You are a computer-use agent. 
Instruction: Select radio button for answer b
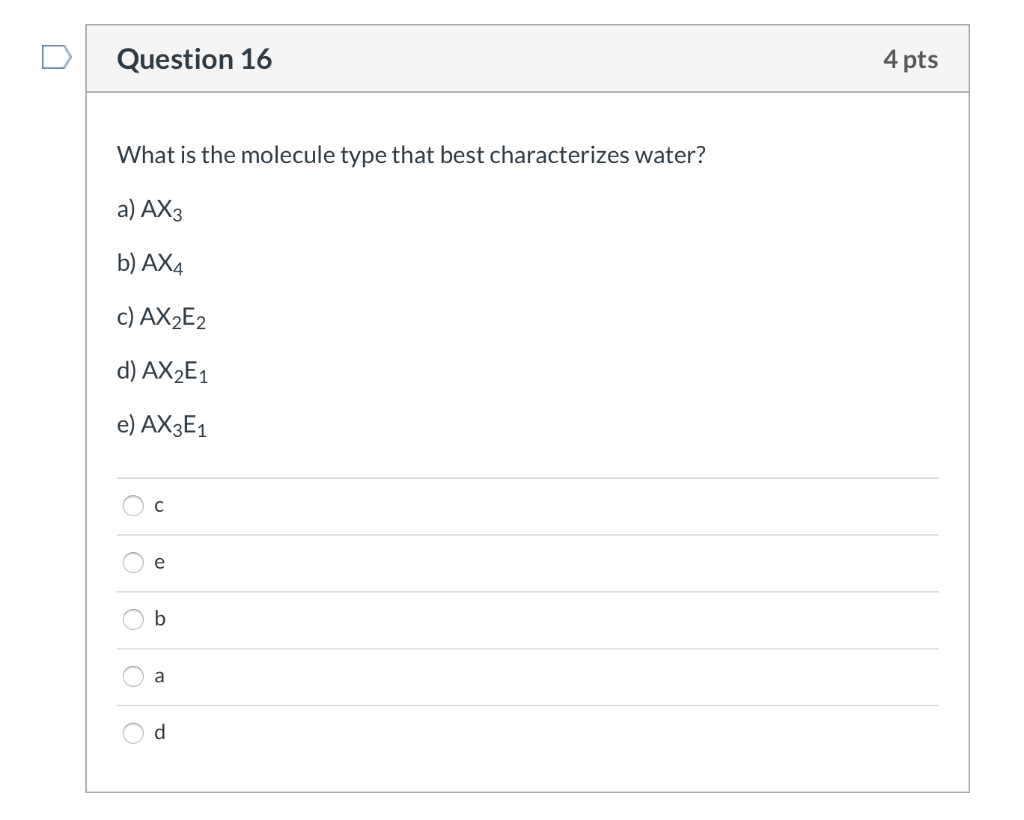click(x=133, y=620)
